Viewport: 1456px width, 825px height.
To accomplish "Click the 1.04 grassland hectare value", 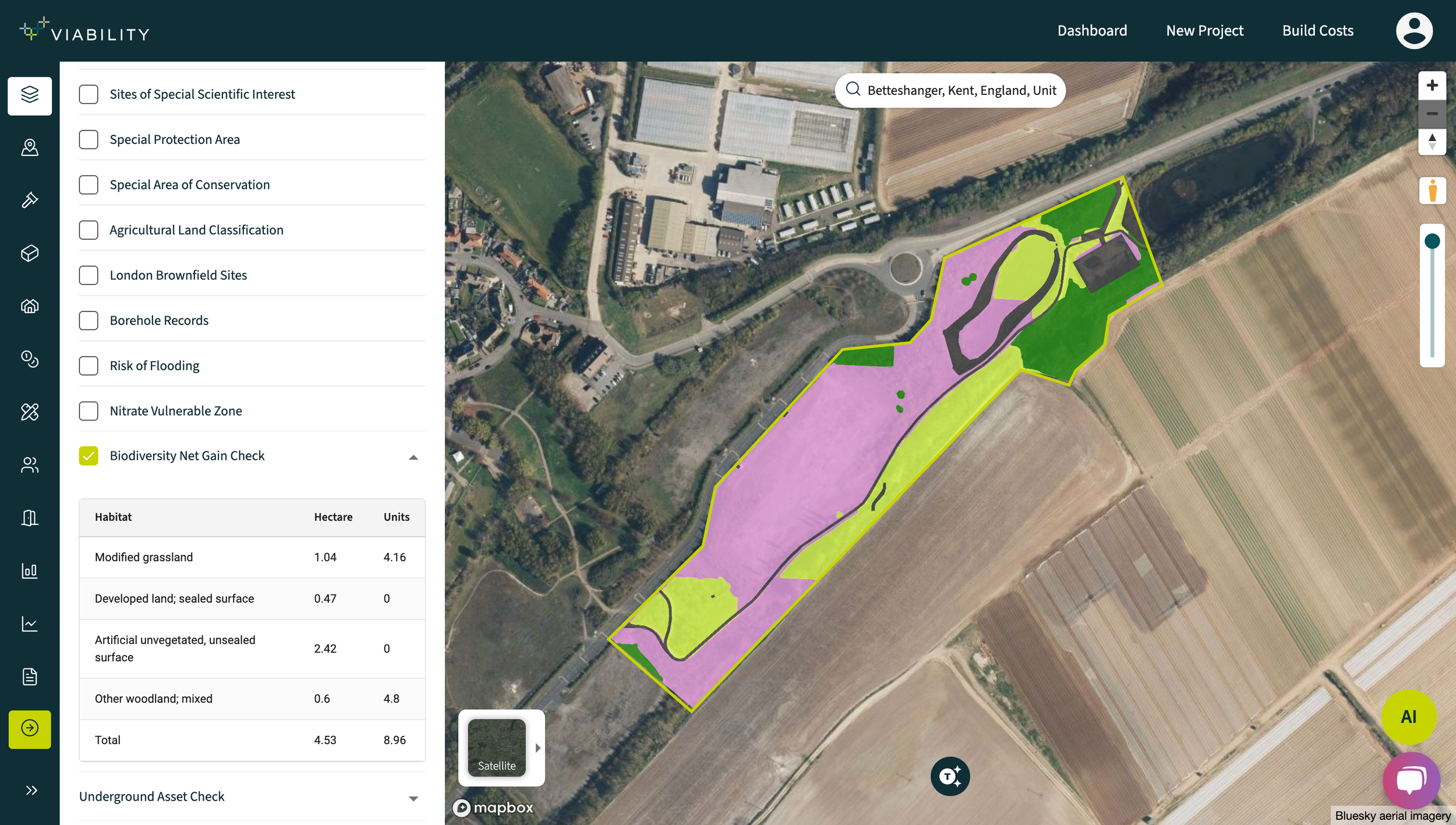I will (x=325, y=557).
